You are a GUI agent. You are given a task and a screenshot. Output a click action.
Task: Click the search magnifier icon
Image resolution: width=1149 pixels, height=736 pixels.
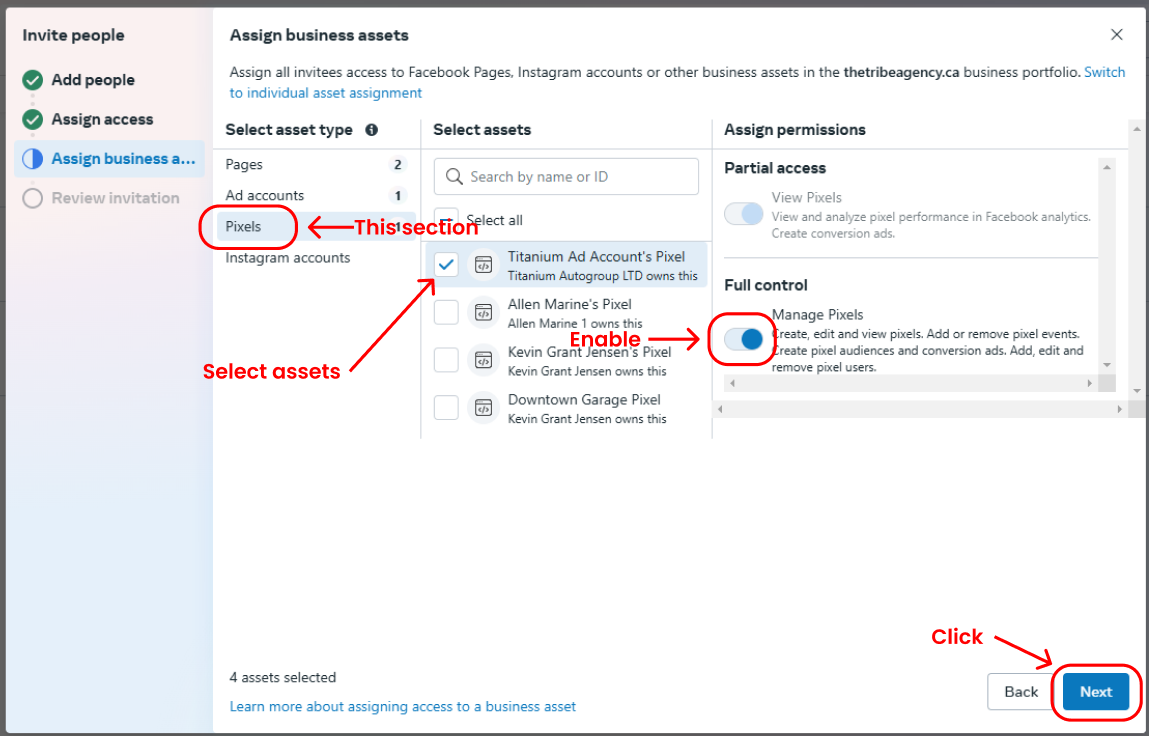click(454, 177)
